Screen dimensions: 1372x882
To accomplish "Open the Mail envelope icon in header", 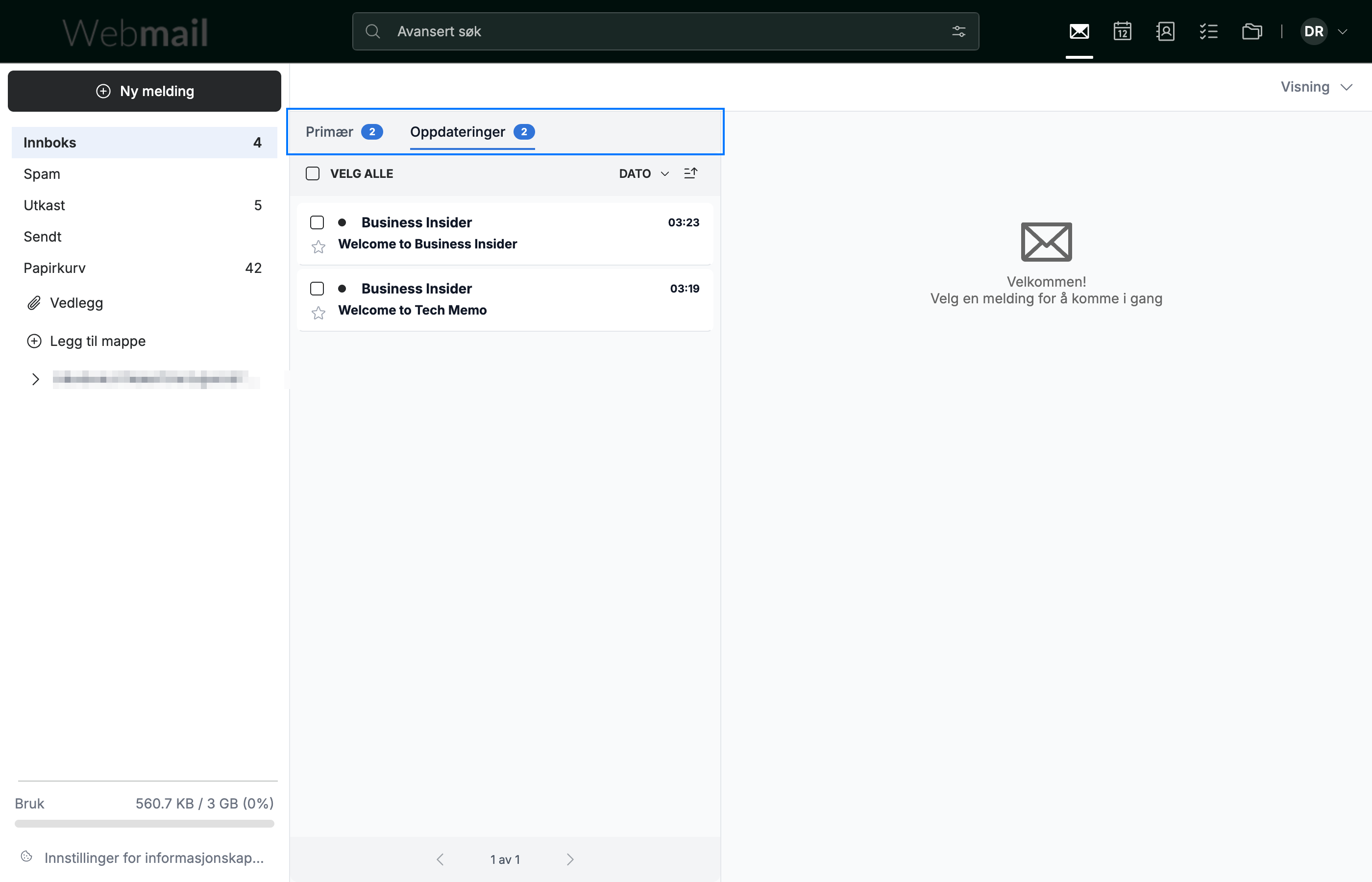I will click(x=1079, y=31).
